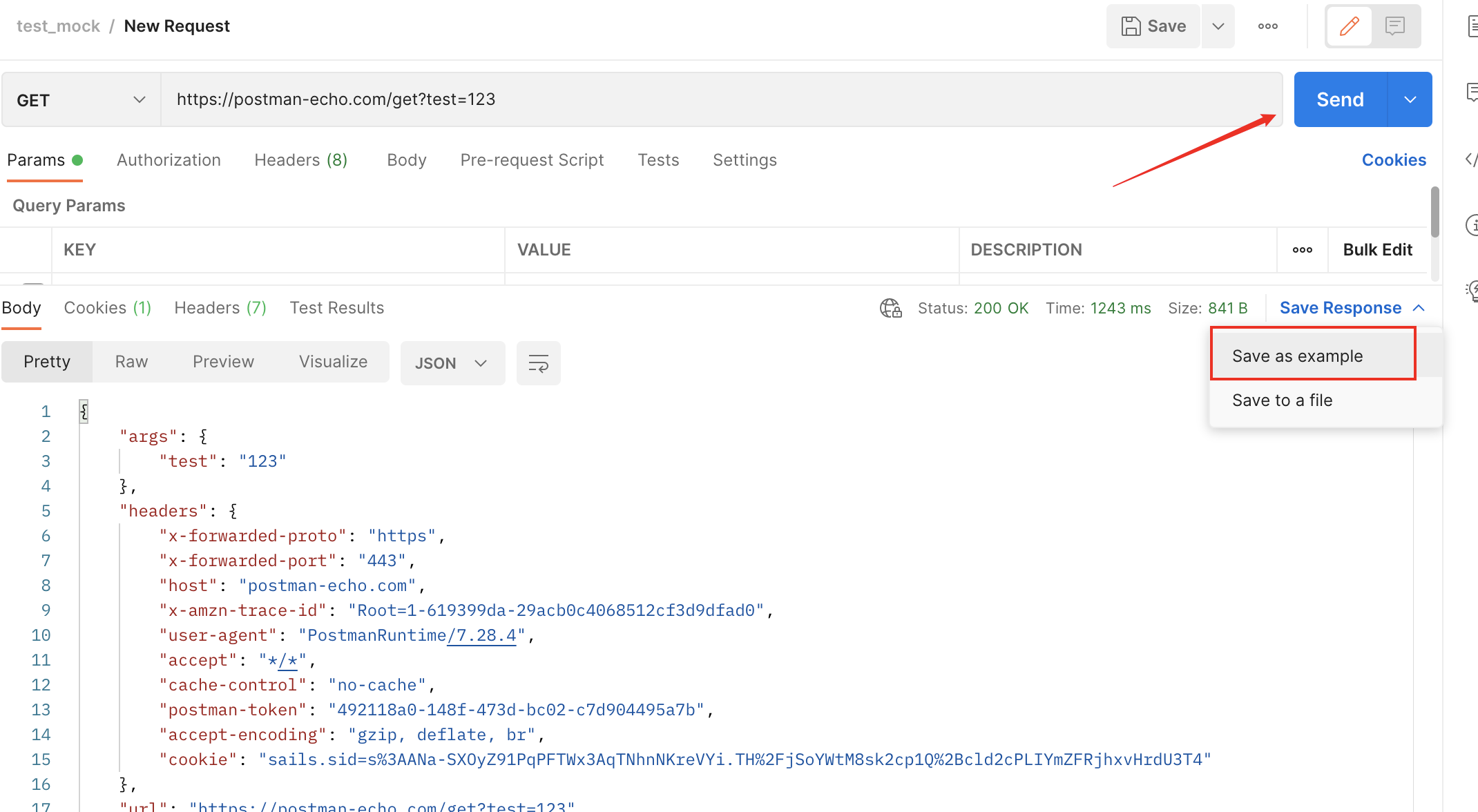Open the JSON format selector
Image resolution: width=1478 pixels, height=812 pixels.
click(452, 363)
